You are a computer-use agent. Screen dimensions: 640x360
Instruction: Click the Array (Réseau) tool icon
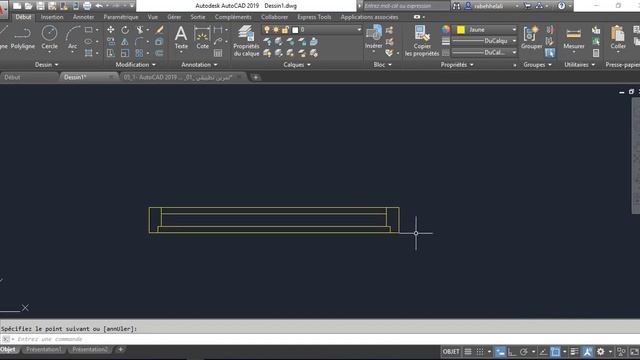pyautogui.click(x=139, y=53)
